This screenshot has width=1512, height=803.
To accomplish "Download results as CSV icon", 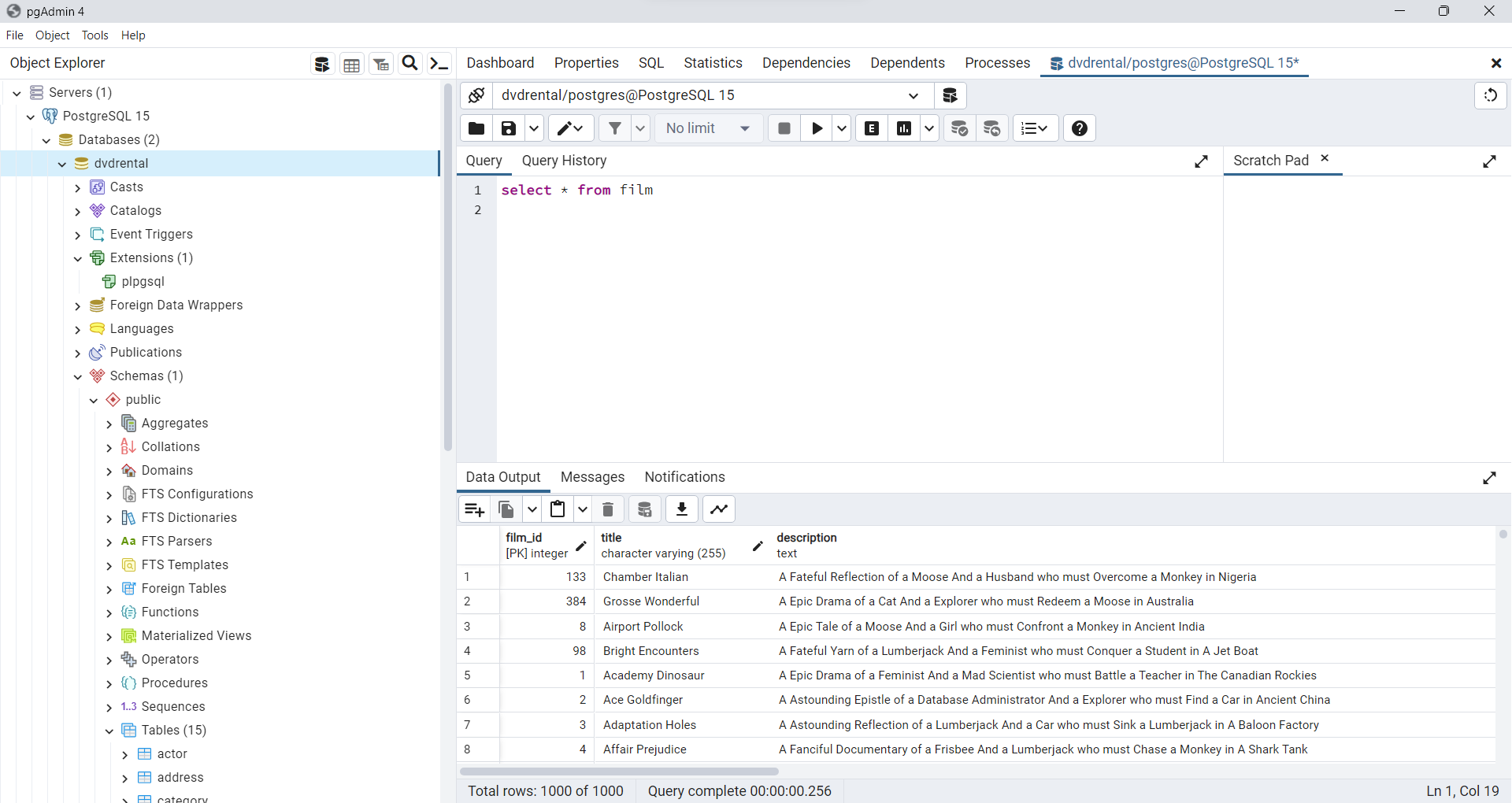I will (682, 509).
